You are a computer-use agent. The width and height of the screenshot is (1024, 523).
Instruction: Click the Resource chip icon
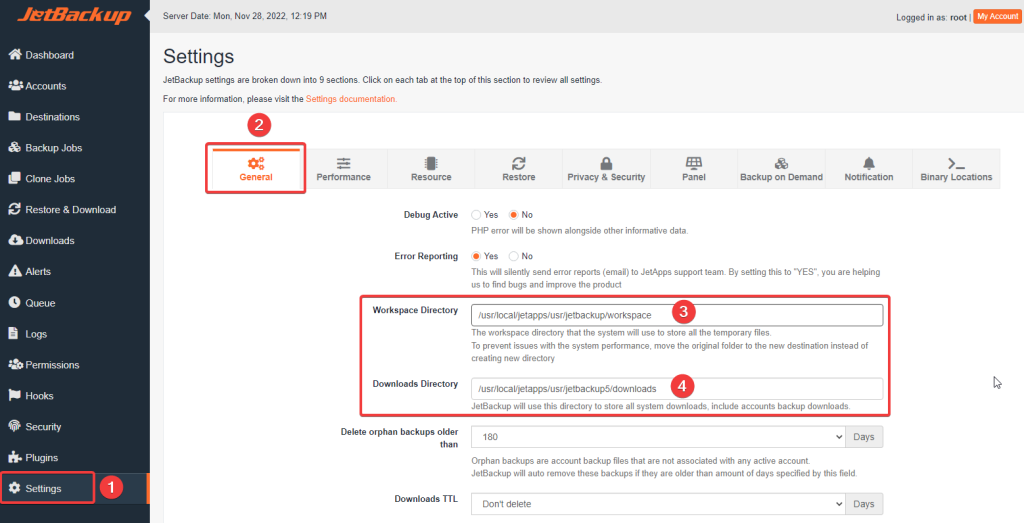point(431,163)
